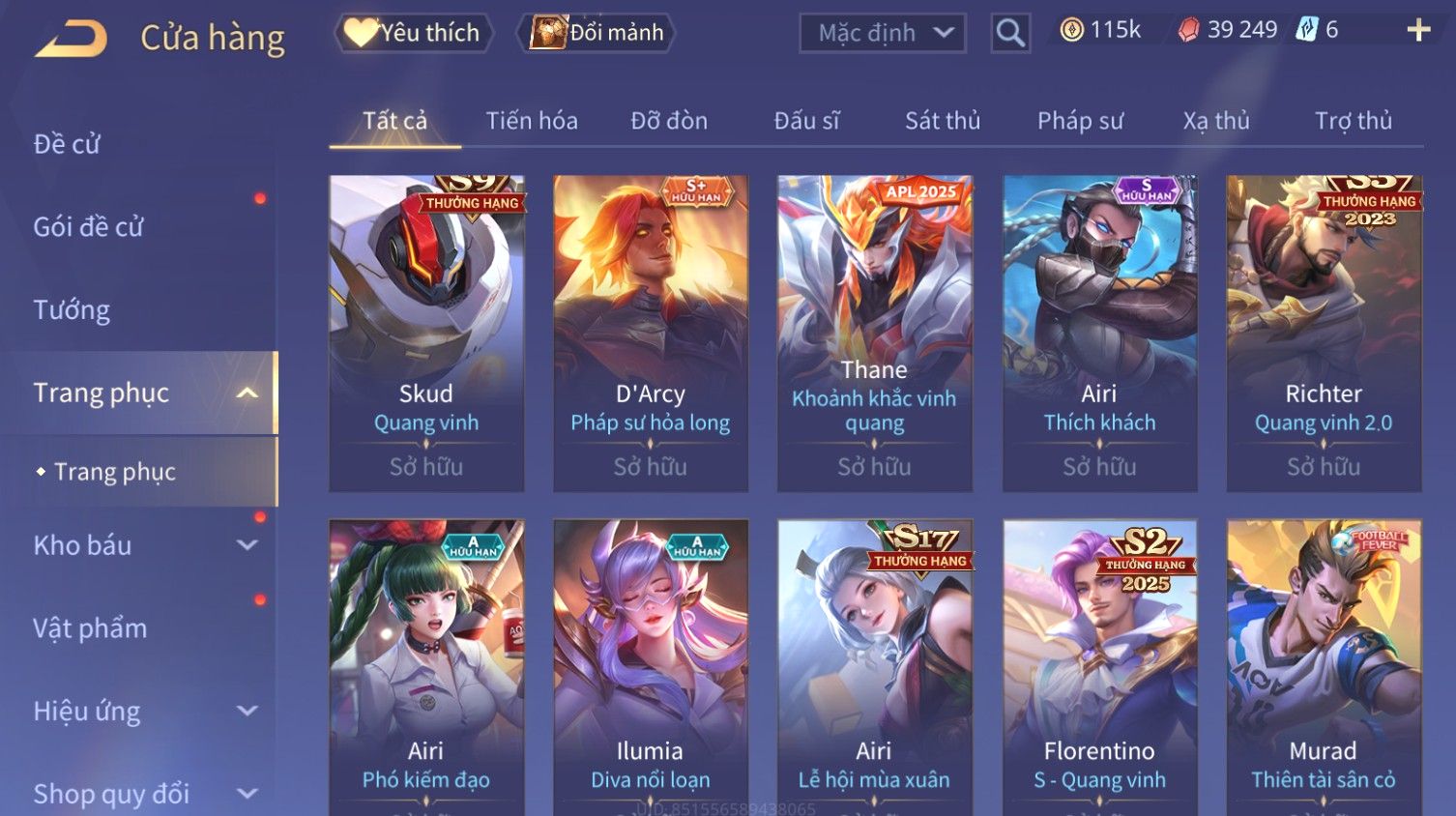Select the Skud Quang vinh skin card
Viewport: 1456px width, 816px height.
click(426, 334)
